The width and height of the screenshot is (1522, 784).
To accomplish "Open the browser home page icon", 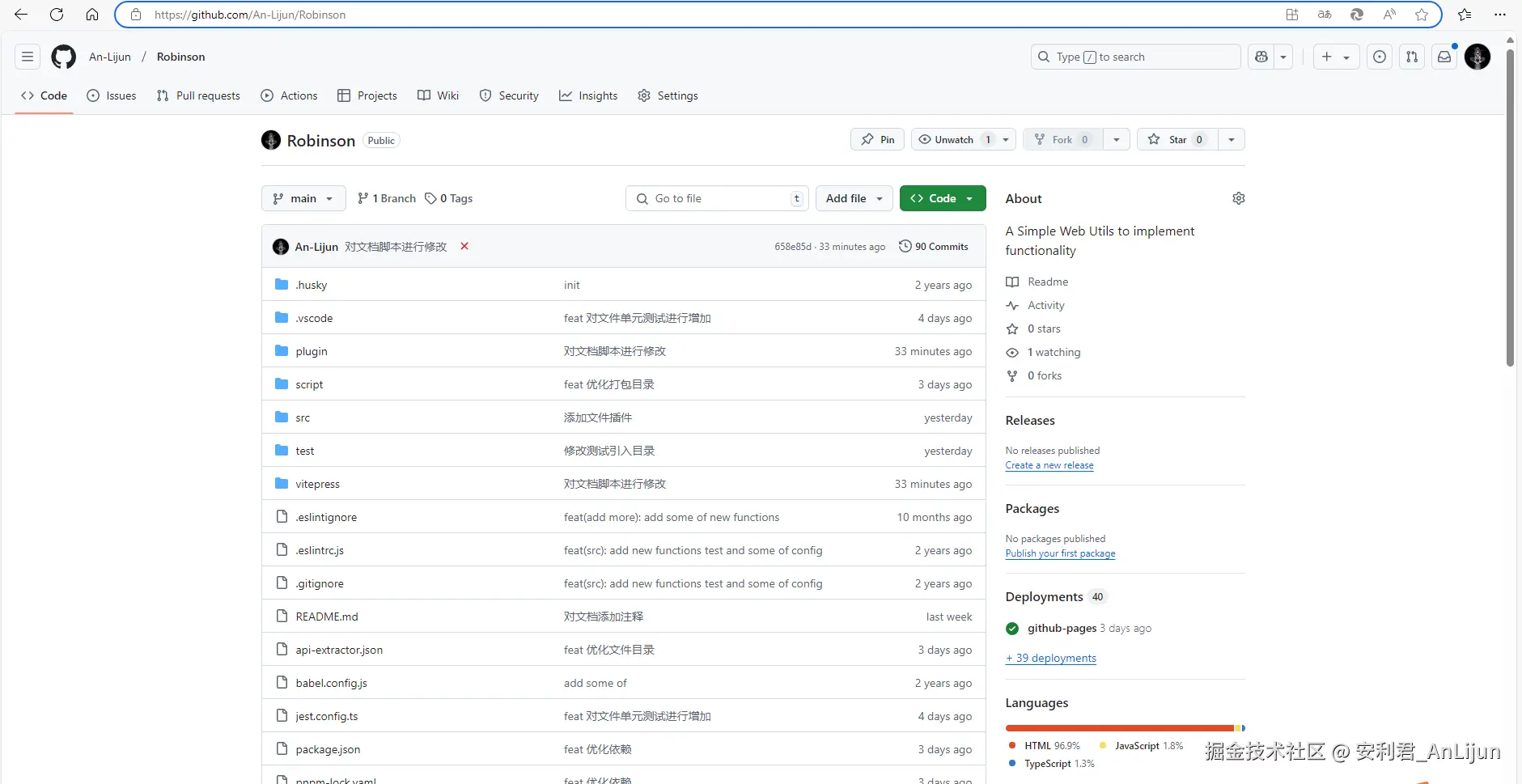I will pyautogui.click(x=92, y=15).
